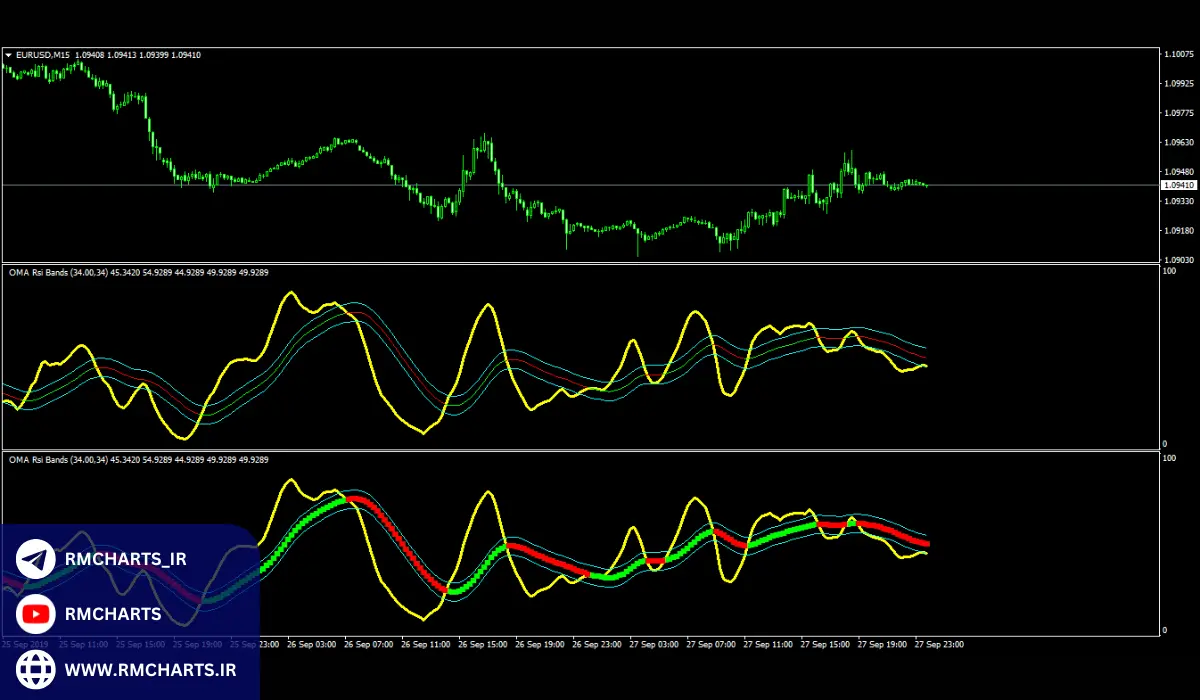Viewport: 1200px width, 700px height.
Task: Click the YouTube play icon
Action: (x=36, y=614)
